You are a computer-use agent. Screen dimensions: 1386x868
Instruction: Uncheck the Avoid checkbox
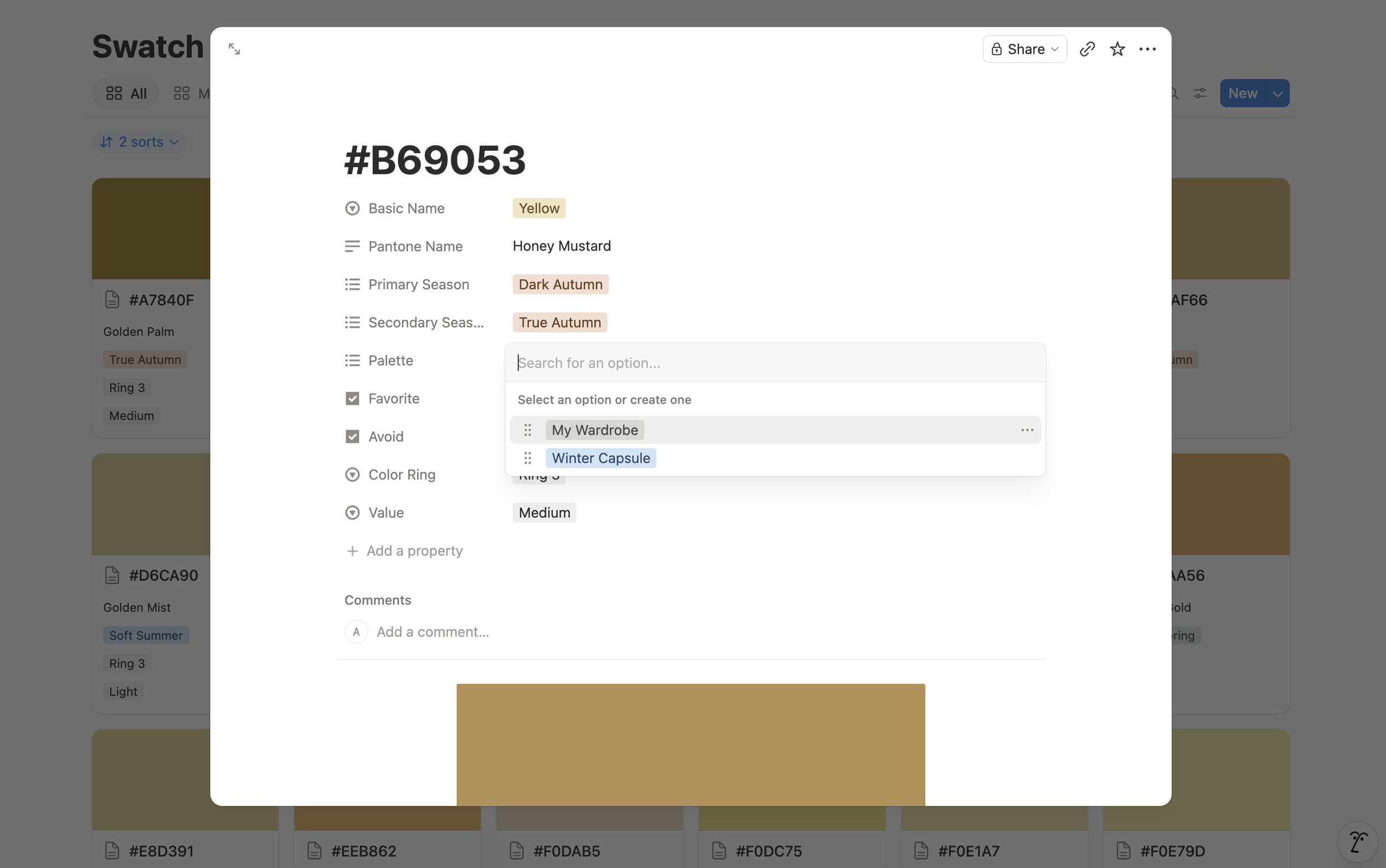352,437
